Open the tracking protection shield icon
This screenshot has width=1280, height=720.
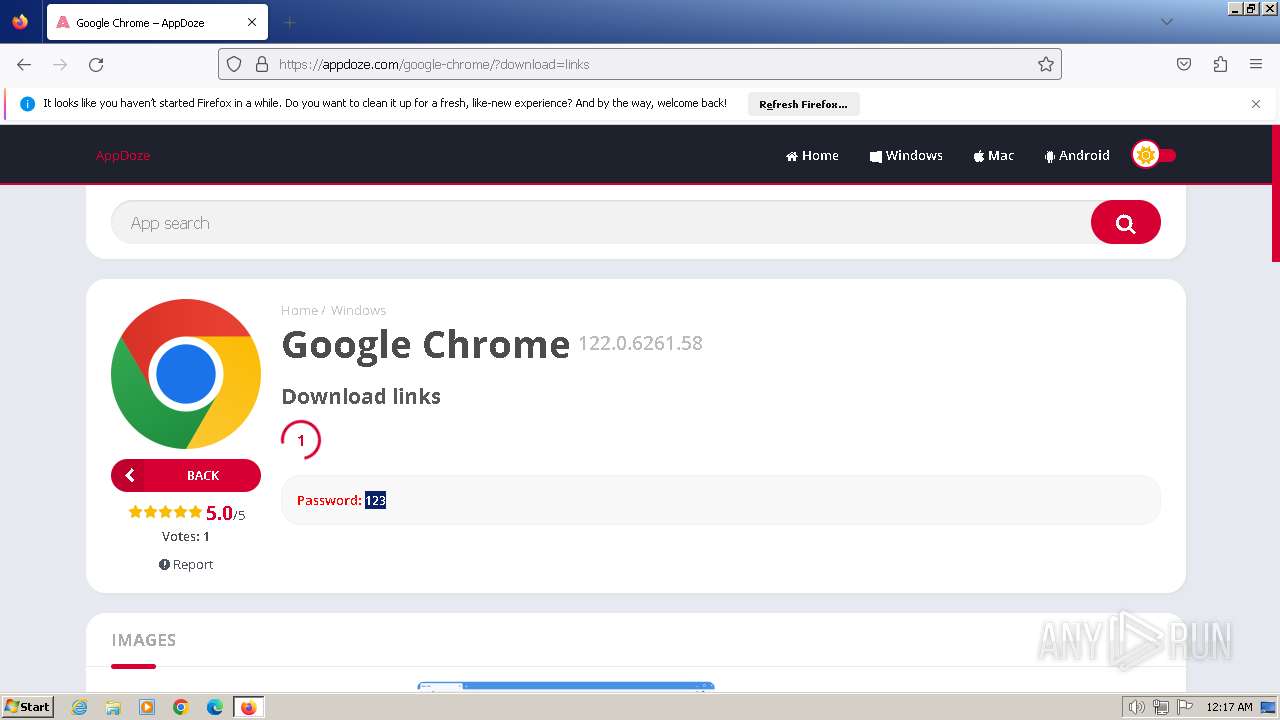pos(234,64)
